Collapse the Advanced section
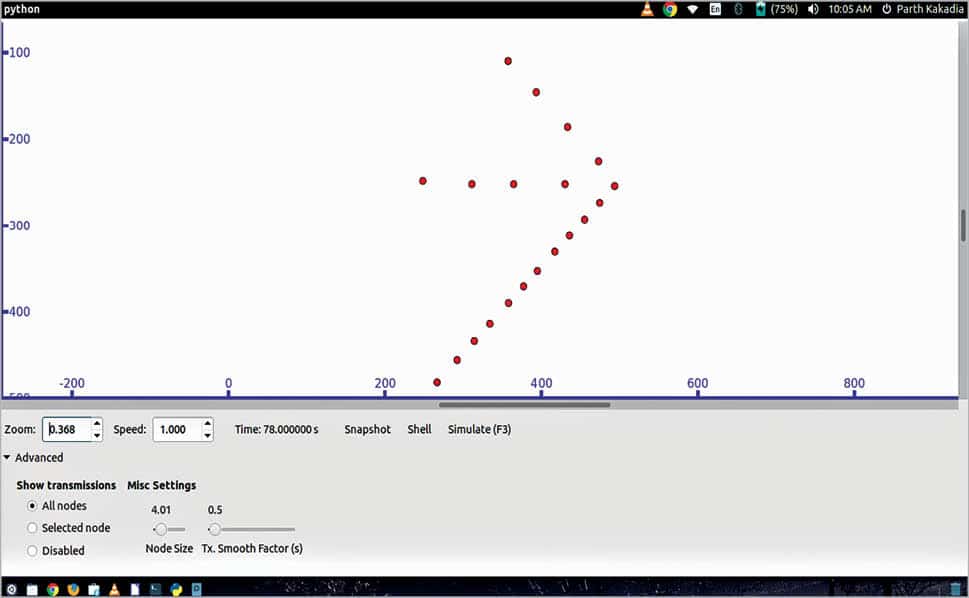The width and height of the screenshot is (969, 598). (x=8, y=458)
